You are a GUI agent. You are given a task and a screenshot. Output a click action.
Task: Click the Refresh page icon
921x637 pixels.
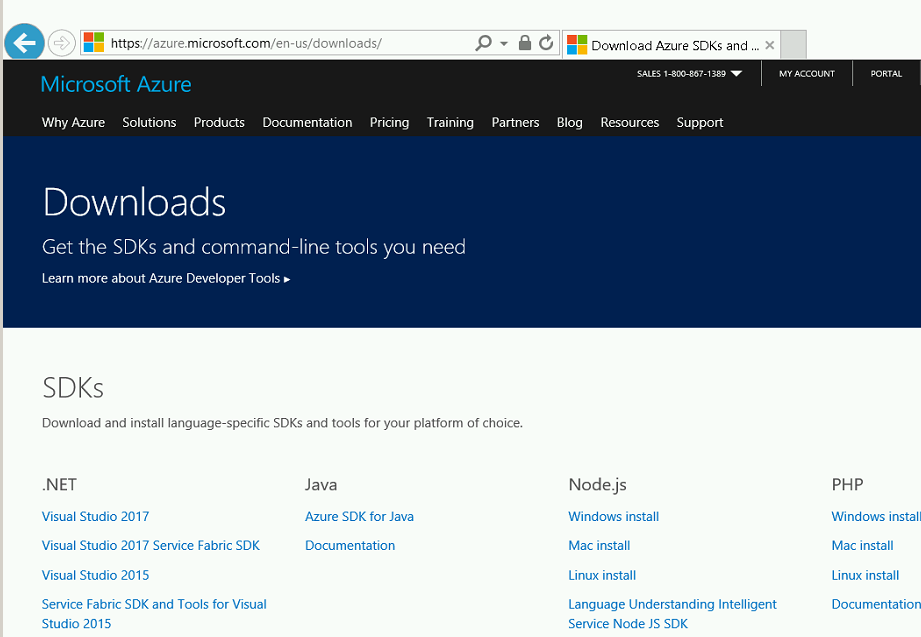546,43
